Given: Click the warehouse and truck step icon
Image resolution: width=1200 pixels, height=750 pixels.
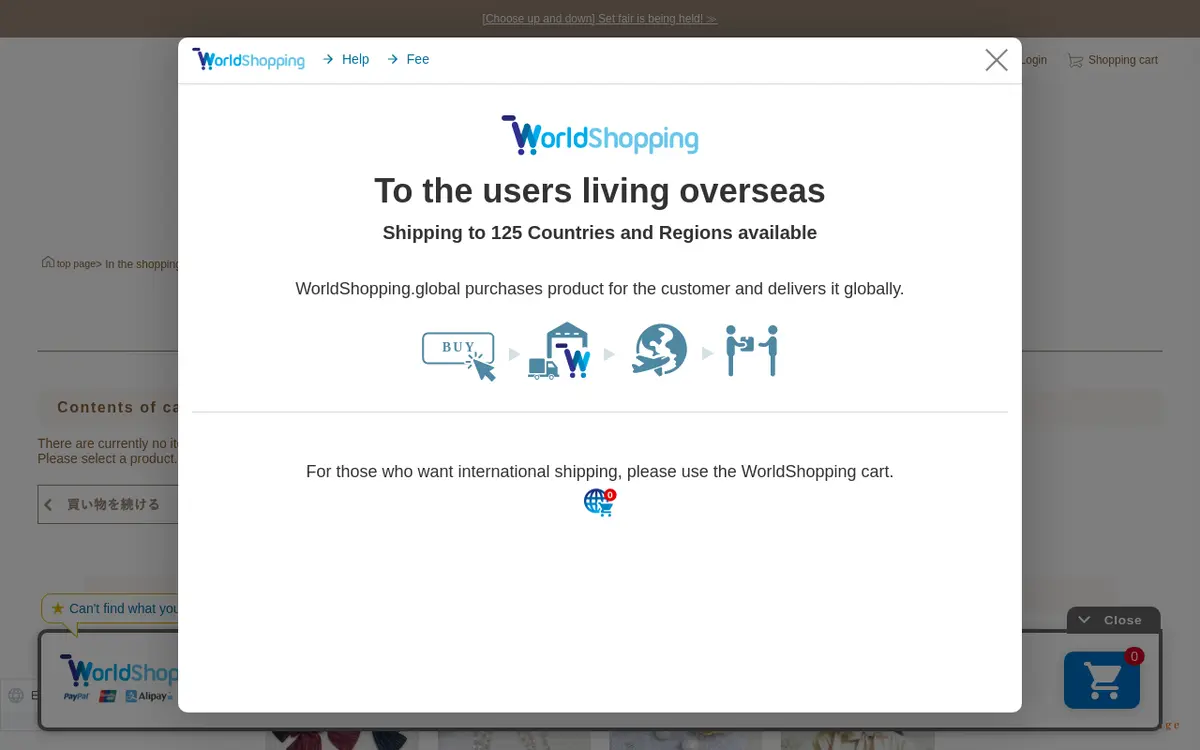Looking at the screenshot, I should point(560,351).
